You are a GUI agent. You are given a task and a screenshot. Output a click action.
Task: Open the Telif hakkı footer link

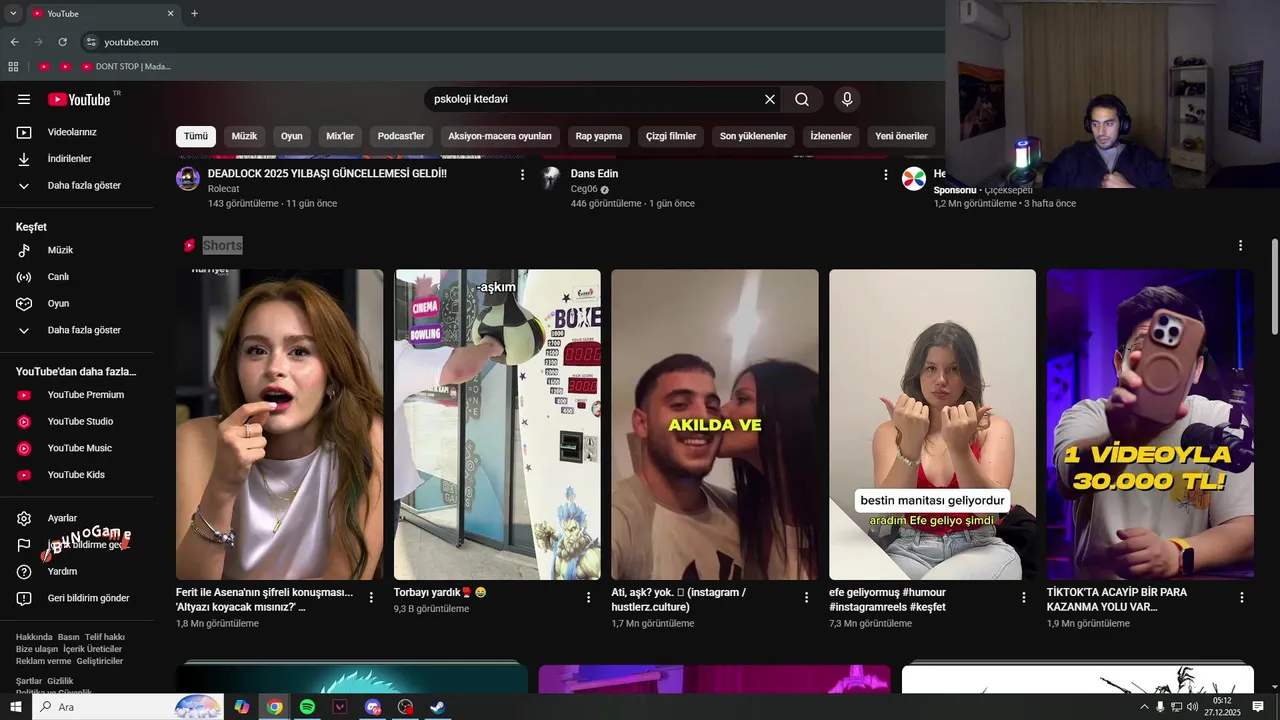[105, 637]
